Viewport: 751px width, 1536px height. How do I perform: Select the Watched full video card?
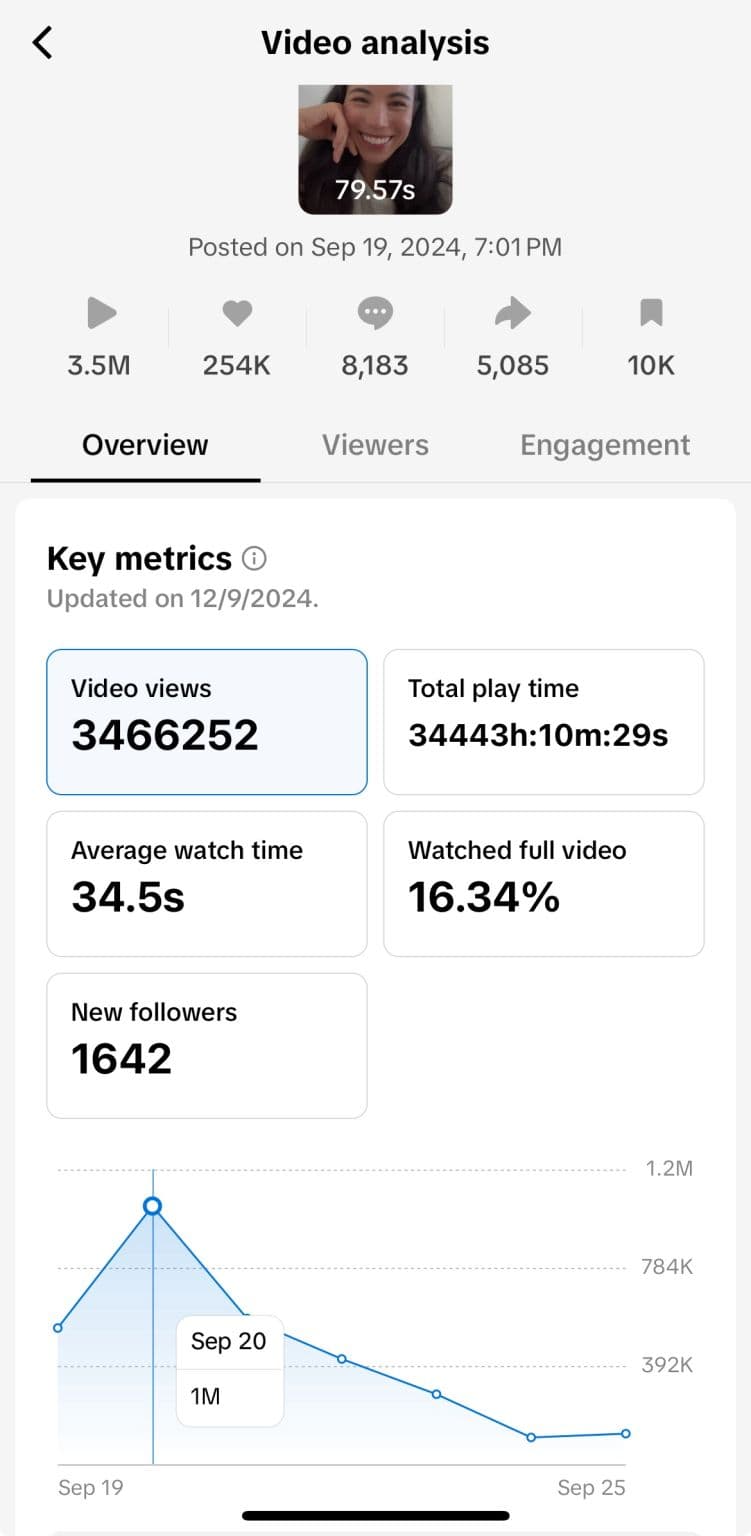543,883
